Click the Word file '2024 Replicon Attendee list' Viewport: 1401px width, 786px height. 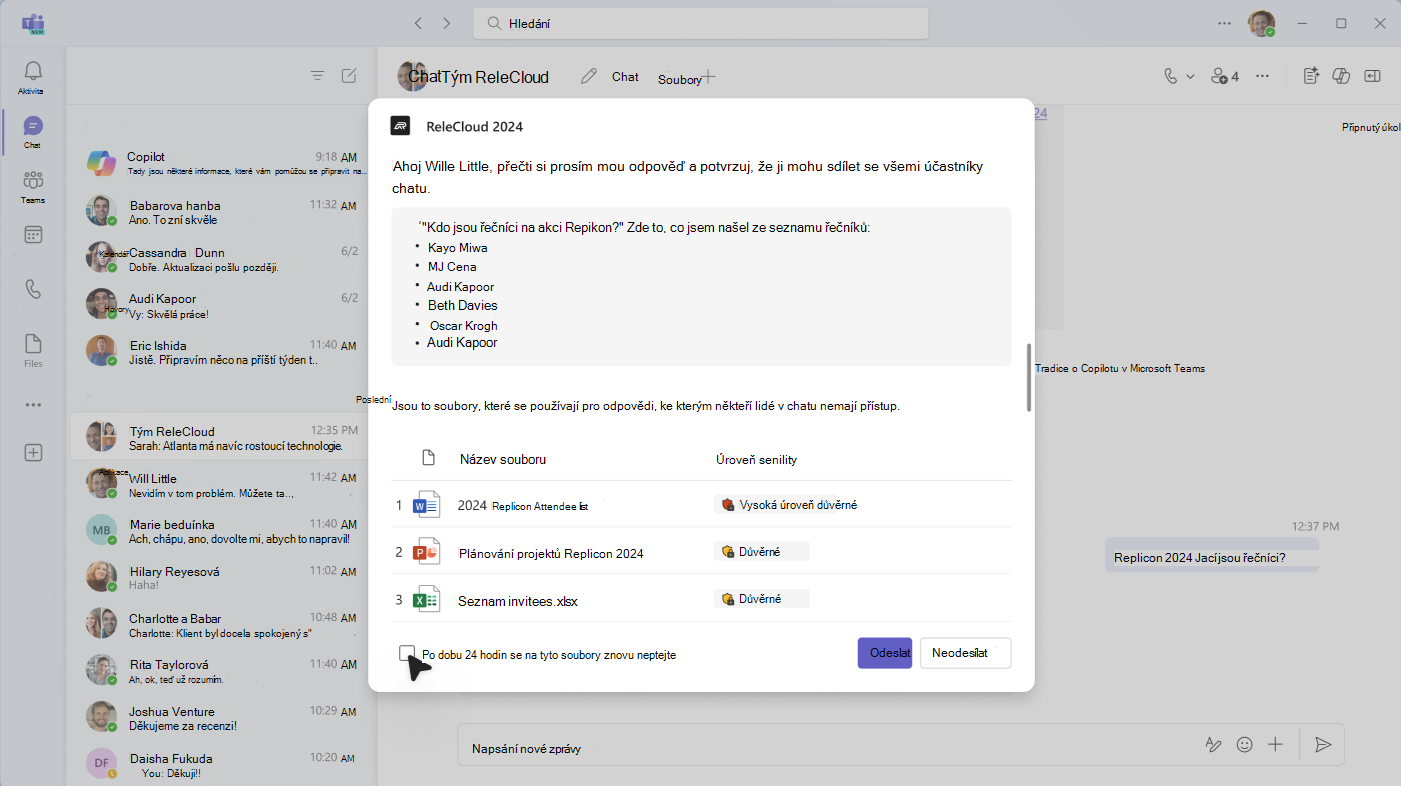(523, 505)
